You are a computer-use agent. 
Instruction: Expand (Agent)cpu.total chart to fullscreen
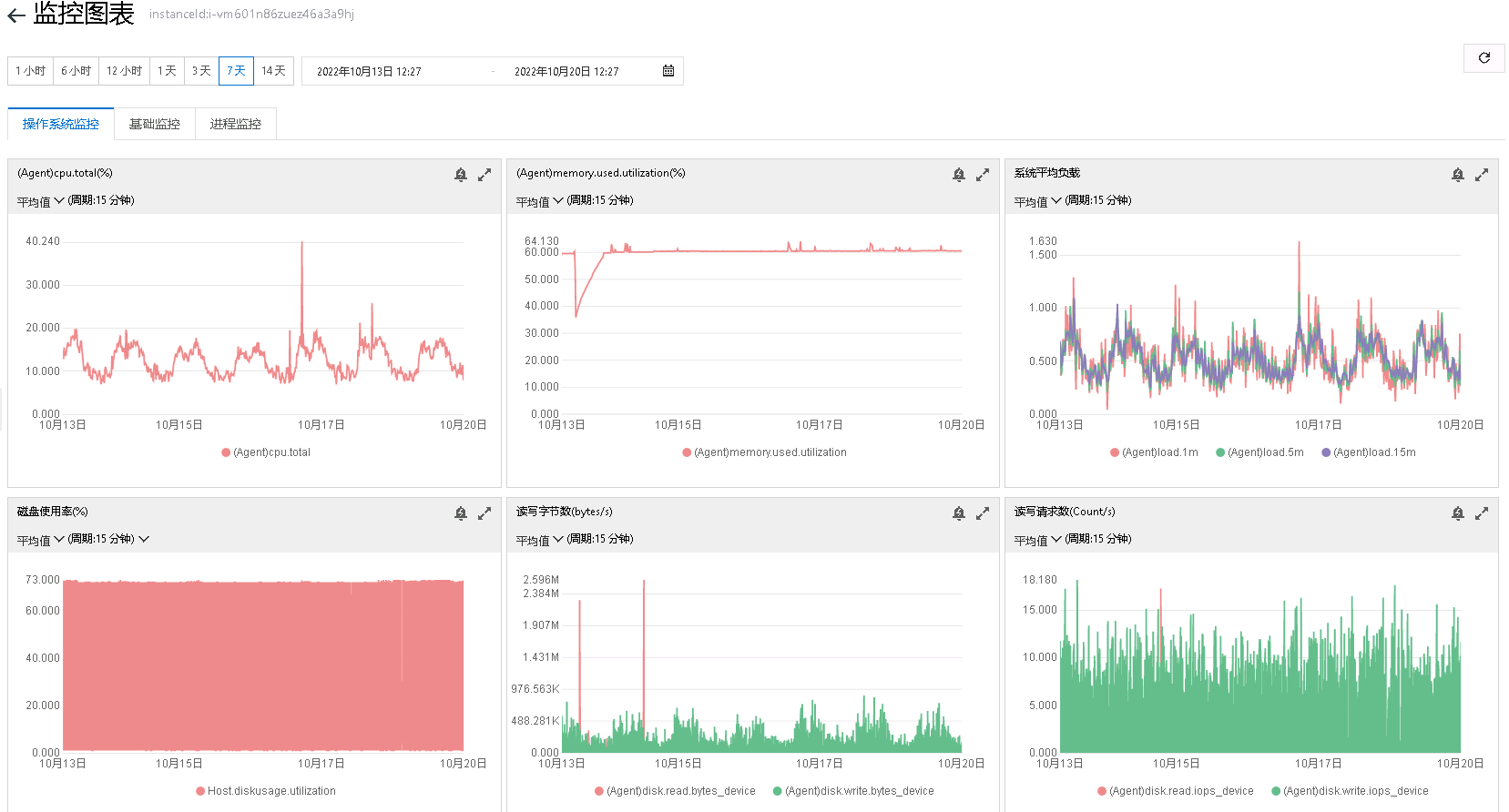click(484, 175)
